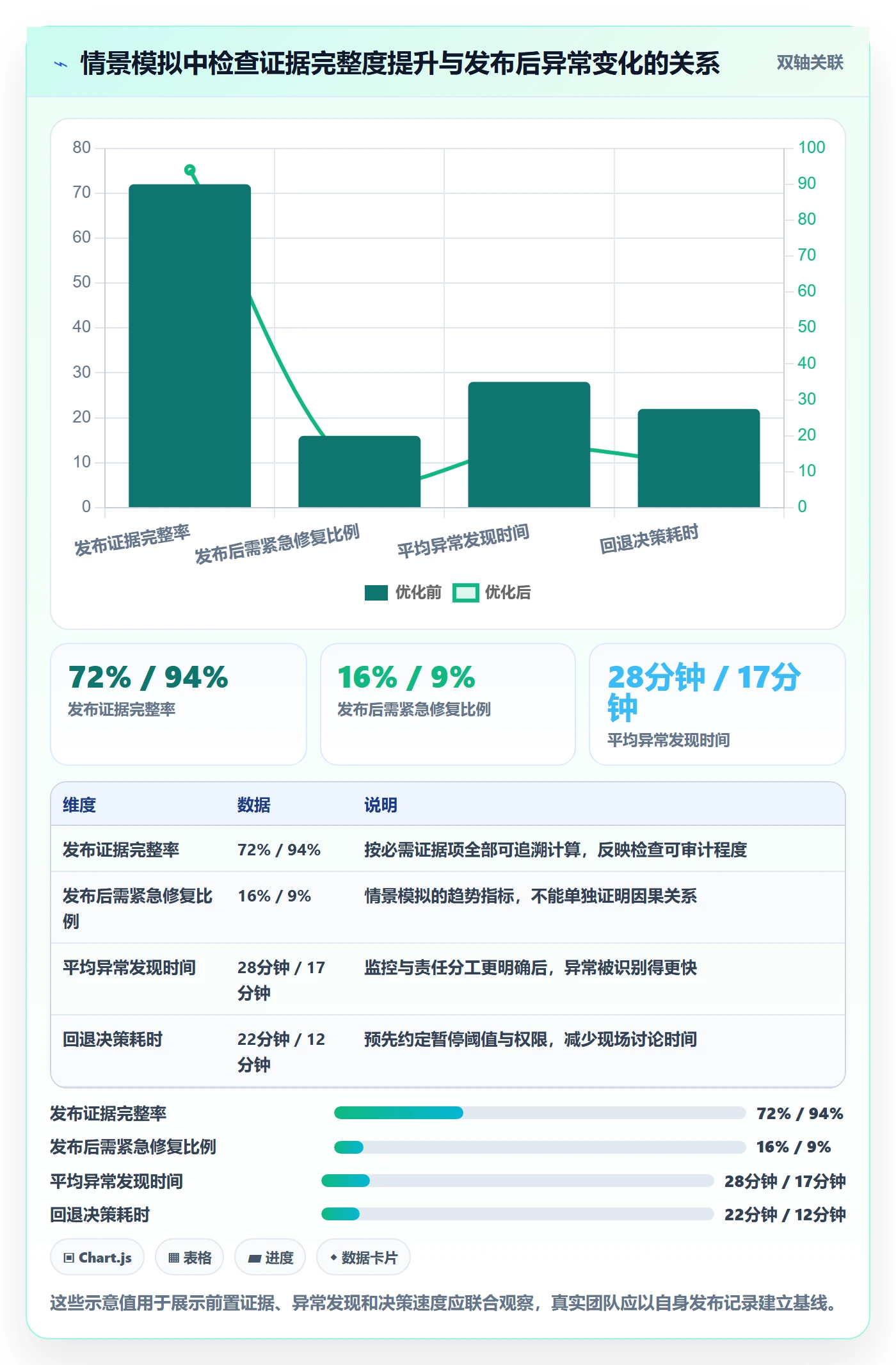896x1365 pixels.
Task: Click the Chart.js tag chip
Action: (97, 1257)
